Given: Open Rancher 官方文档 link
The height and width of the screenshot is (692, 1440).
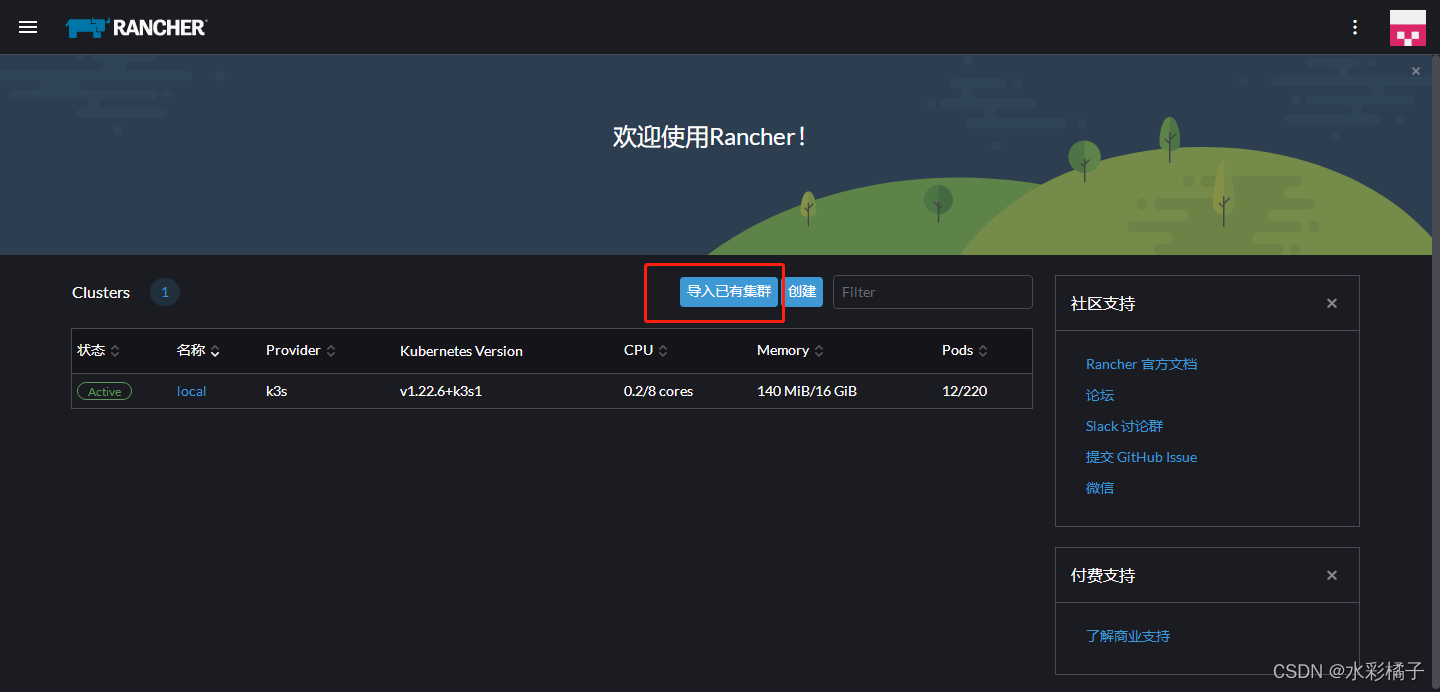Looking at the screenshot, I should point(1141,364).
